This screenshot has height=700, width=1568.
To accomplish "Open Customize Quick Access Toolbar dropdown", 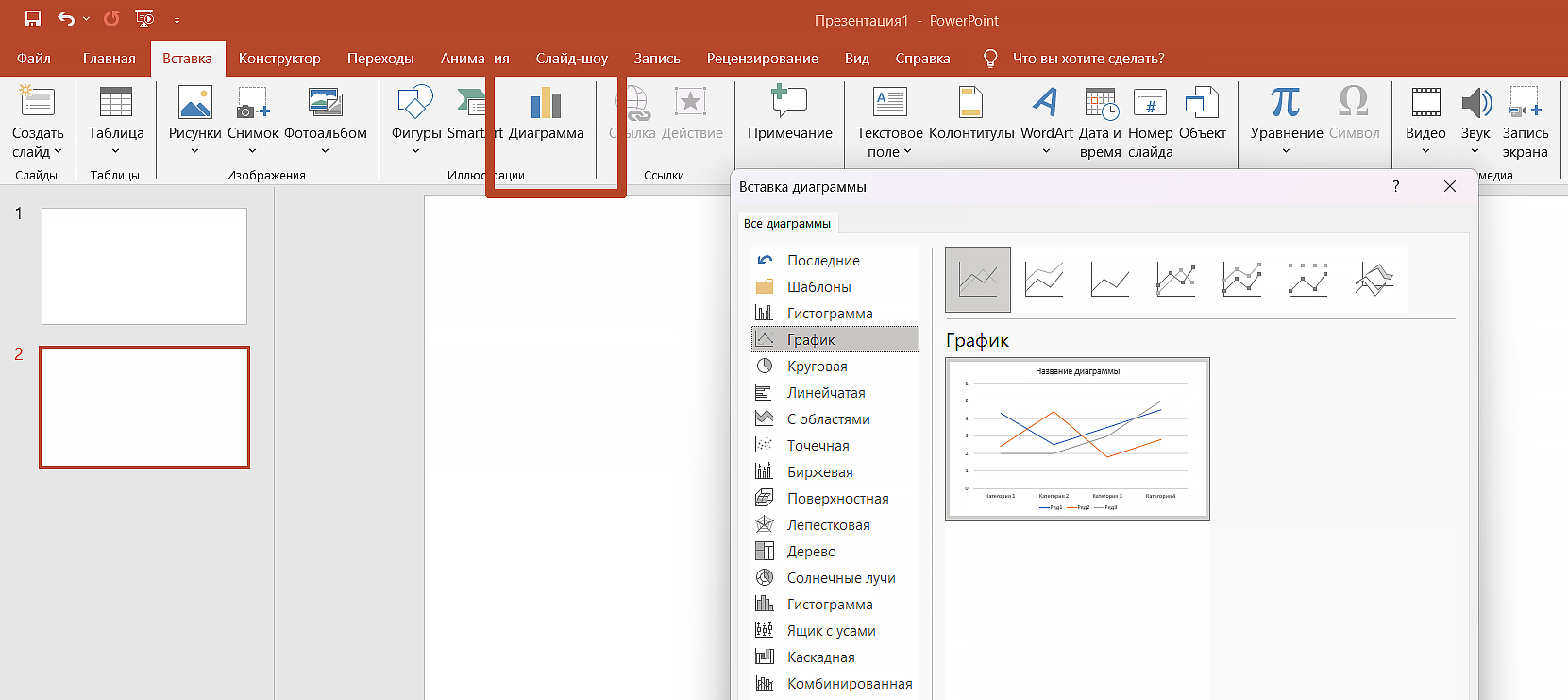I will coord(177,20).
